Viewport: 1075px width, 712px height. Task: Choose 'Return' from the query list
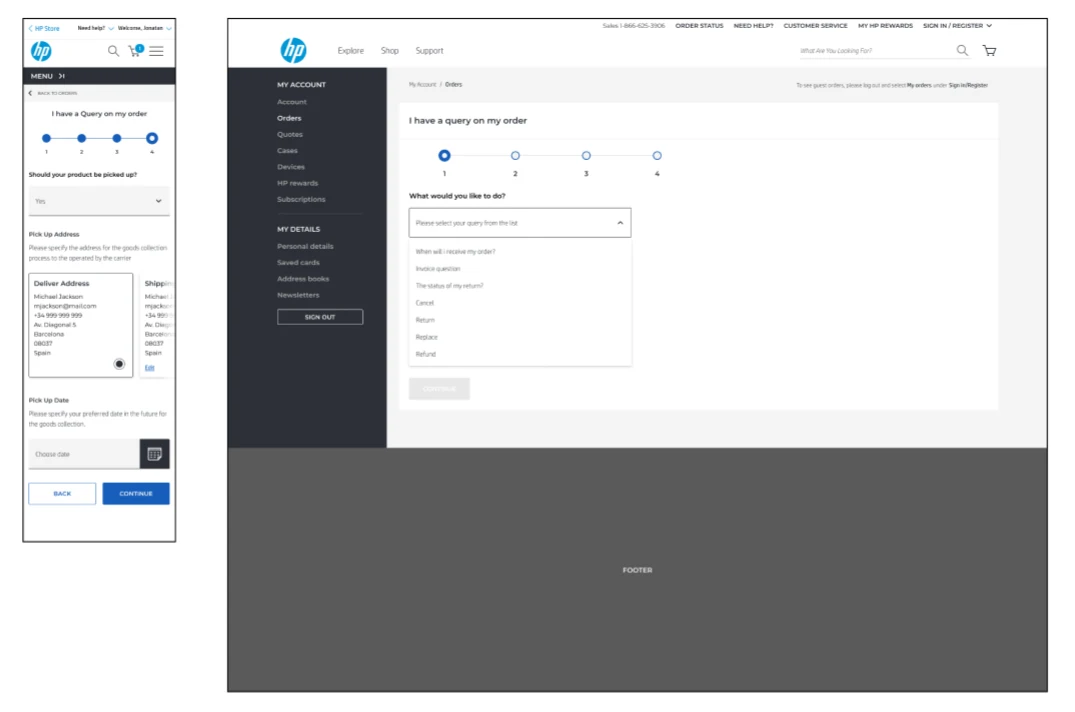tap(425, 321)
